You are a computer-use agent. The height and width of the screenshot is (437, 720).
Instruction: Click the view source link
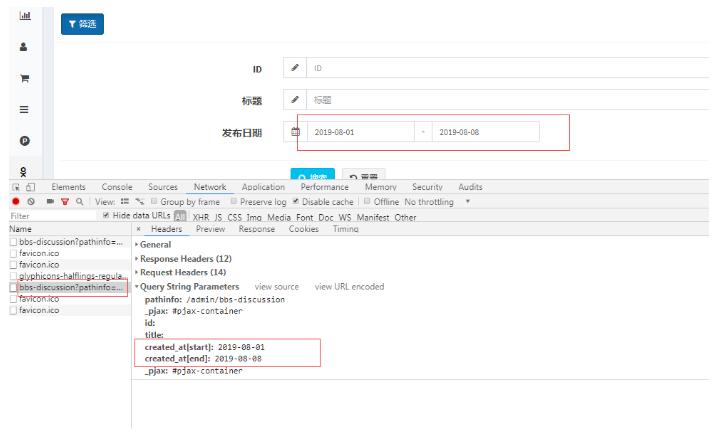point(276,287)
